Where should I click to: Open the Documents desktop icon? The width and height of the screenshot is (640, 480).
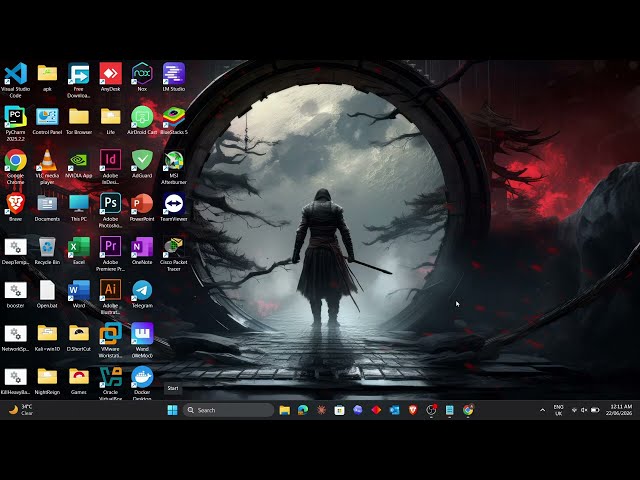pos(47,207)
